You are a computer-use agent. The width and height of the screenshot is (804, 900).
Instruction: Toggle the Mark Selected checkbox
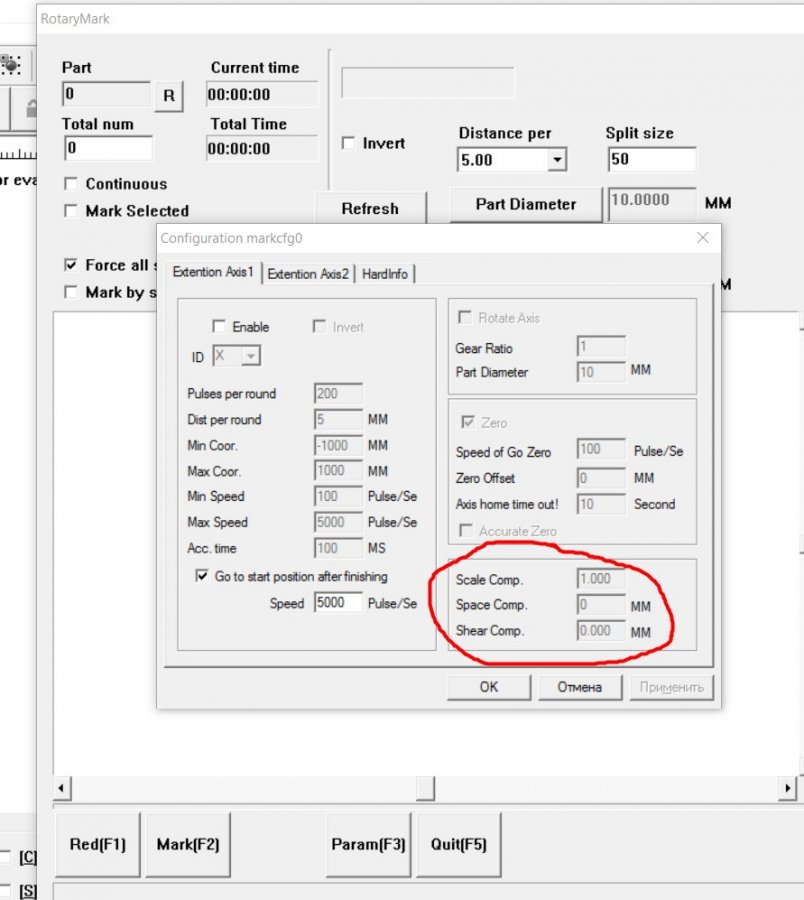coord(71,211)
